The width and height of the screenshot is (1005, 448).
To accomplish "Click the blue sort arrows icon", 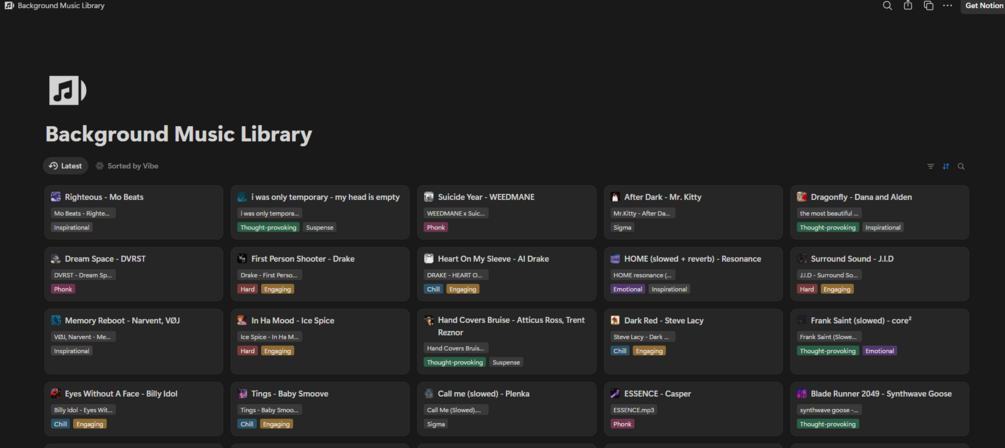I will [x=946, y=167].
